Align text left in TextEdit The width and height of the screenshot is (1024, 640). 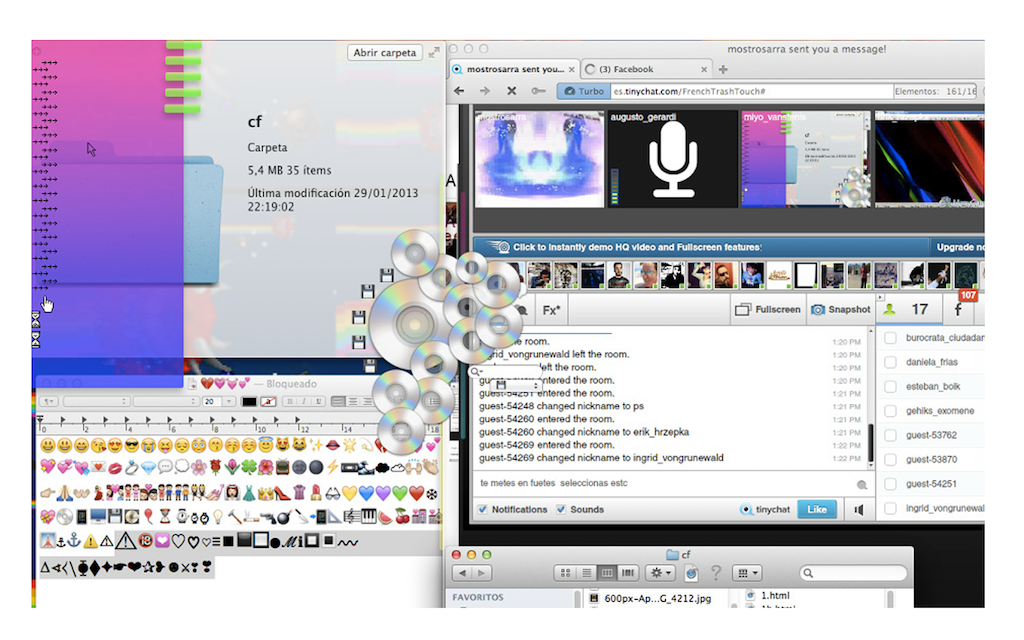point(338,402)
